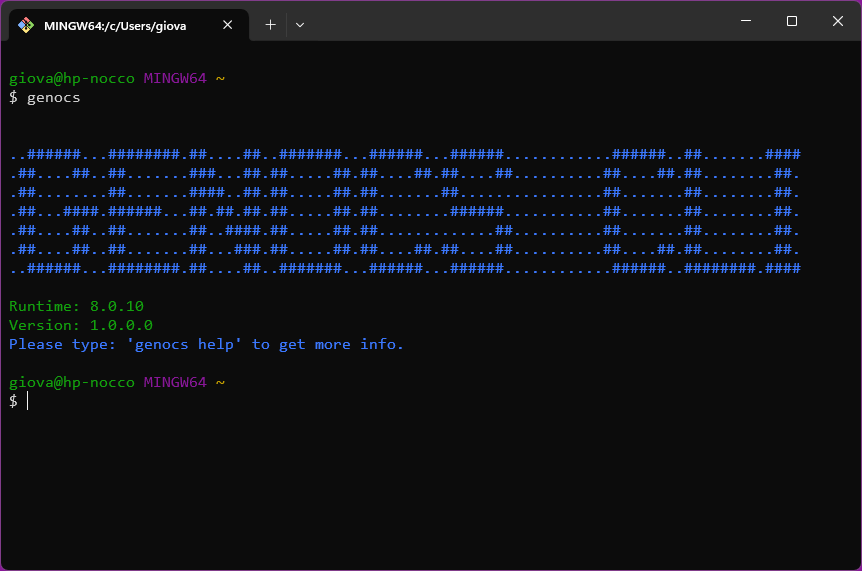The height and width of the screenshot is (571, 862).
Task: Click the 'Runtime: 8.0.10' output line
Action: [x=76, y=306]
